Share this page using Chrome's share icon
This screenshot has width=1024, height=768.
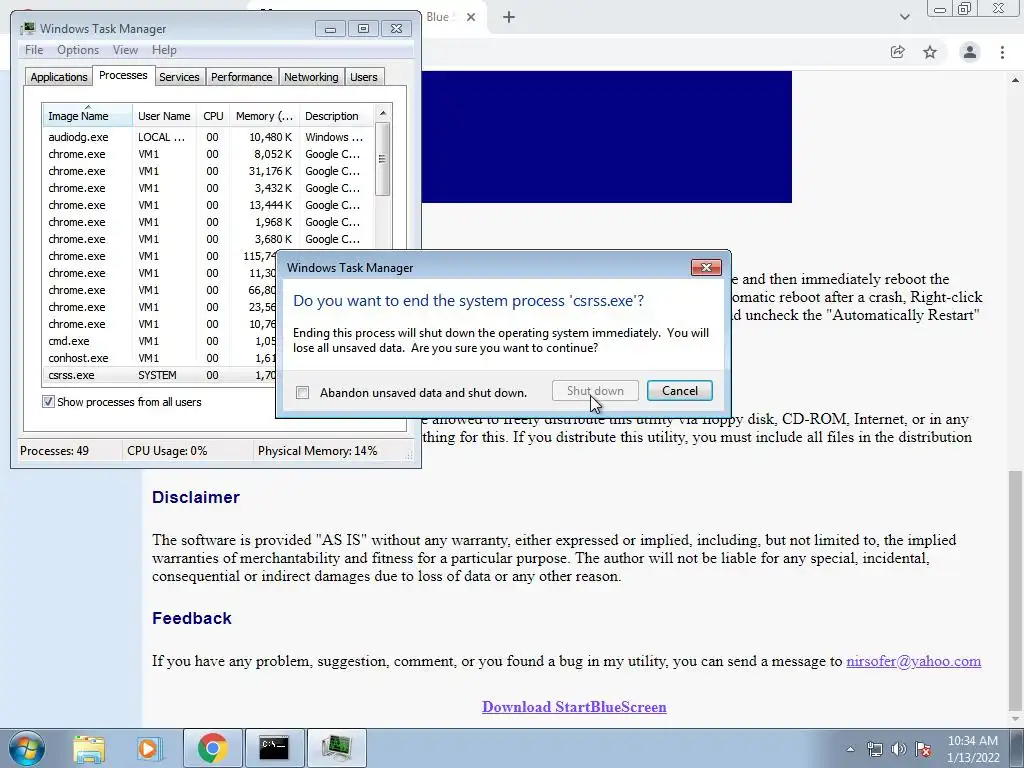897,52
